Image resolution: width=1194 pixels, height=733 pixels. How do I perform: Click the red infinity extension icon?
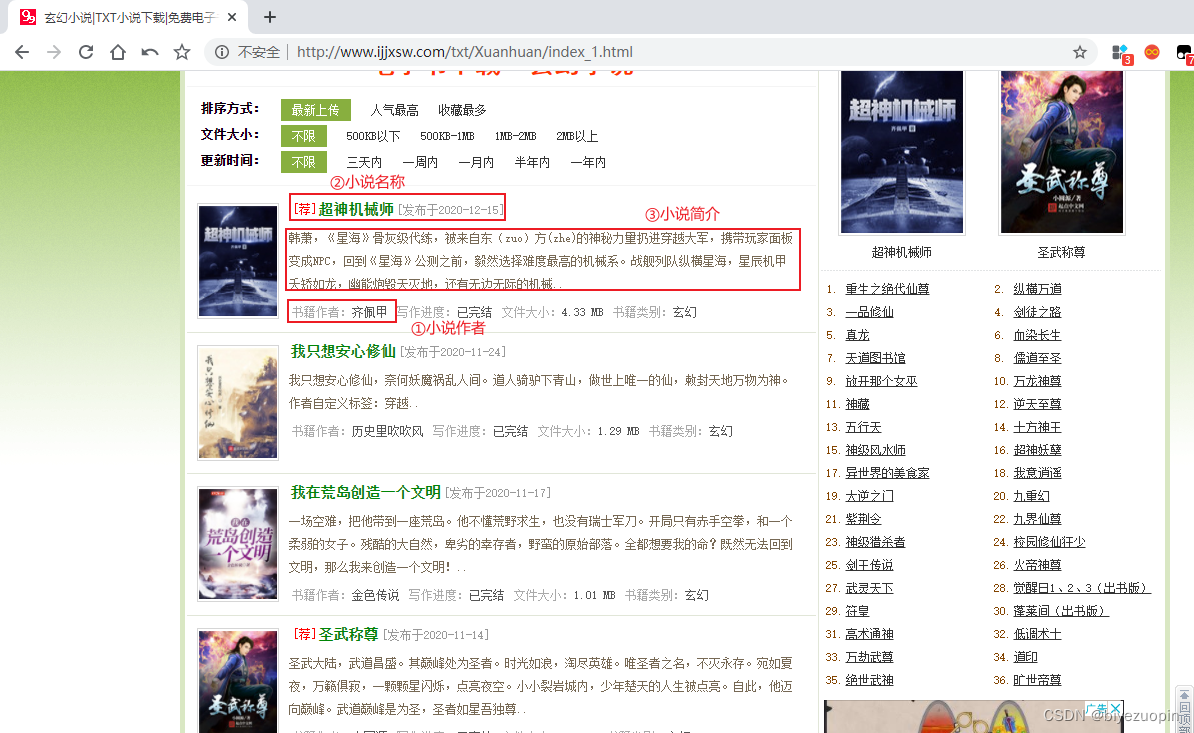tap(1151, 51)
